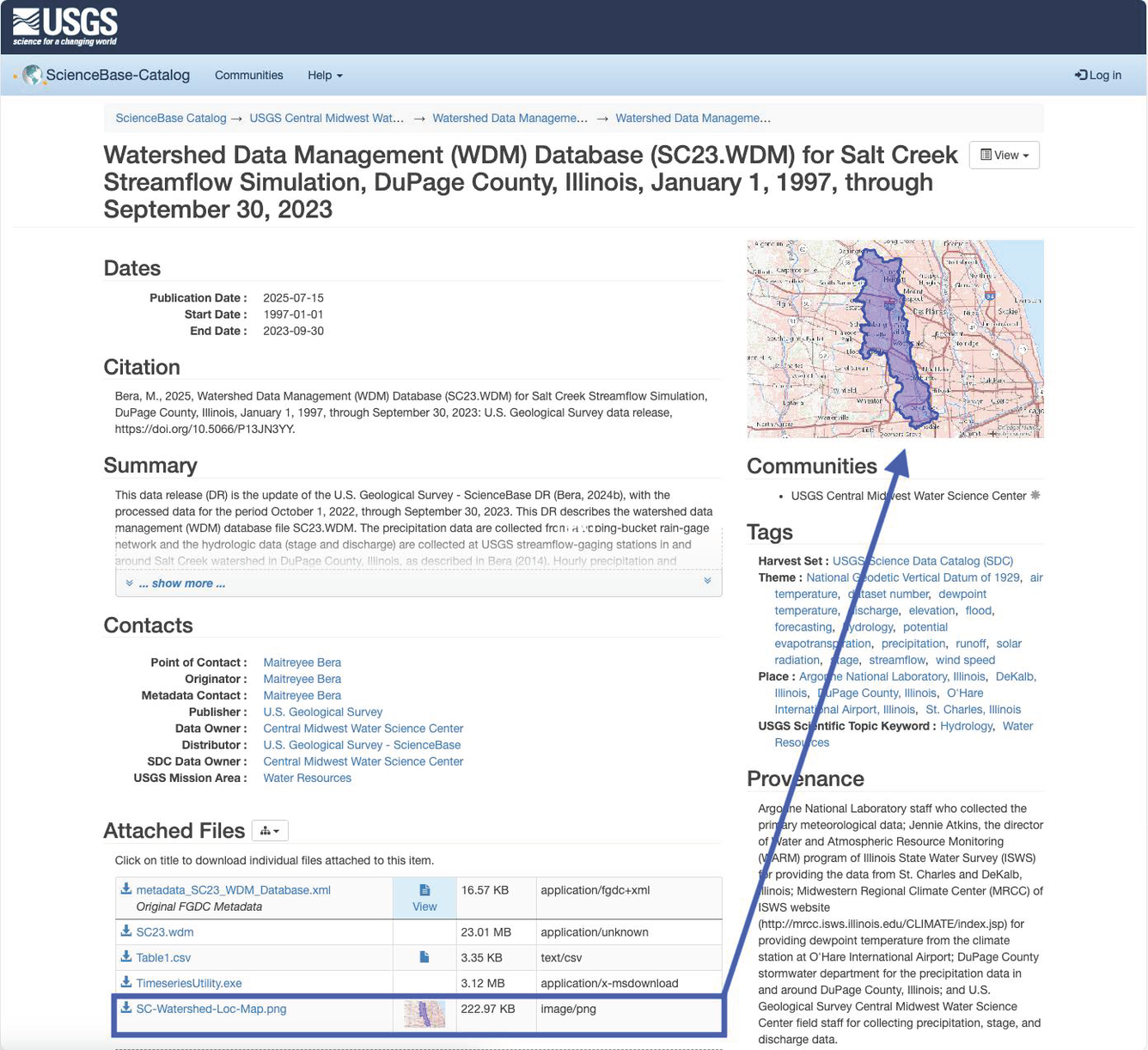Click the DuPage County, Illinois place tag

pyautogui.click(x=876, y=693)
